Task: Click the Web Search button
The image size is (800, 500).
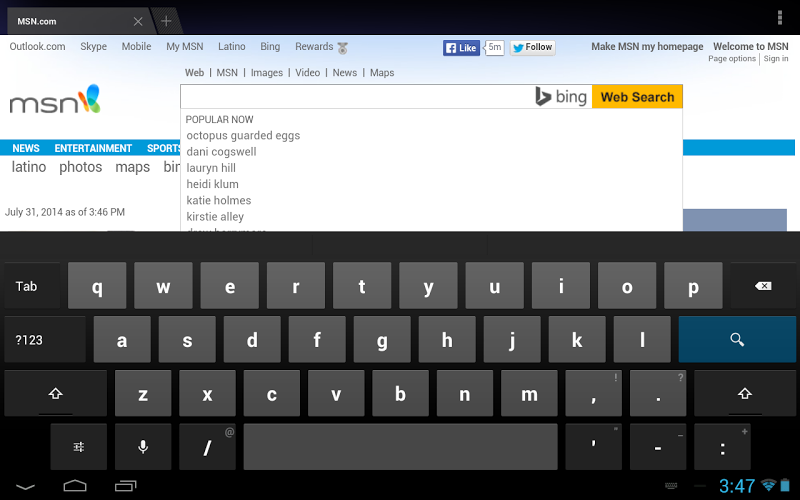Action: 637,97
